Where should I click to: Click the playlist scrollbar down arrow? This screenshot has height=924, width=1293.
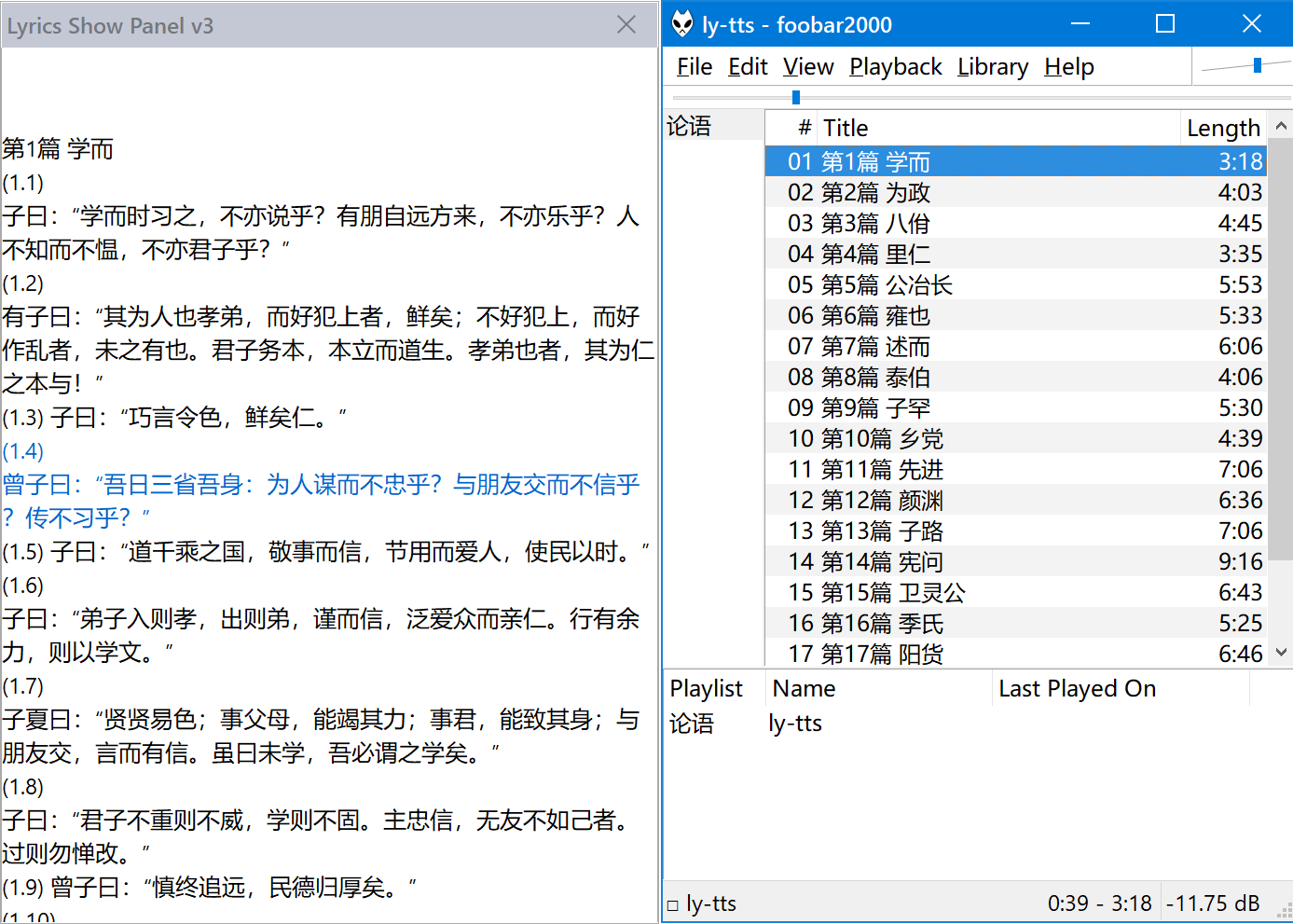[x=1281, y=653]
